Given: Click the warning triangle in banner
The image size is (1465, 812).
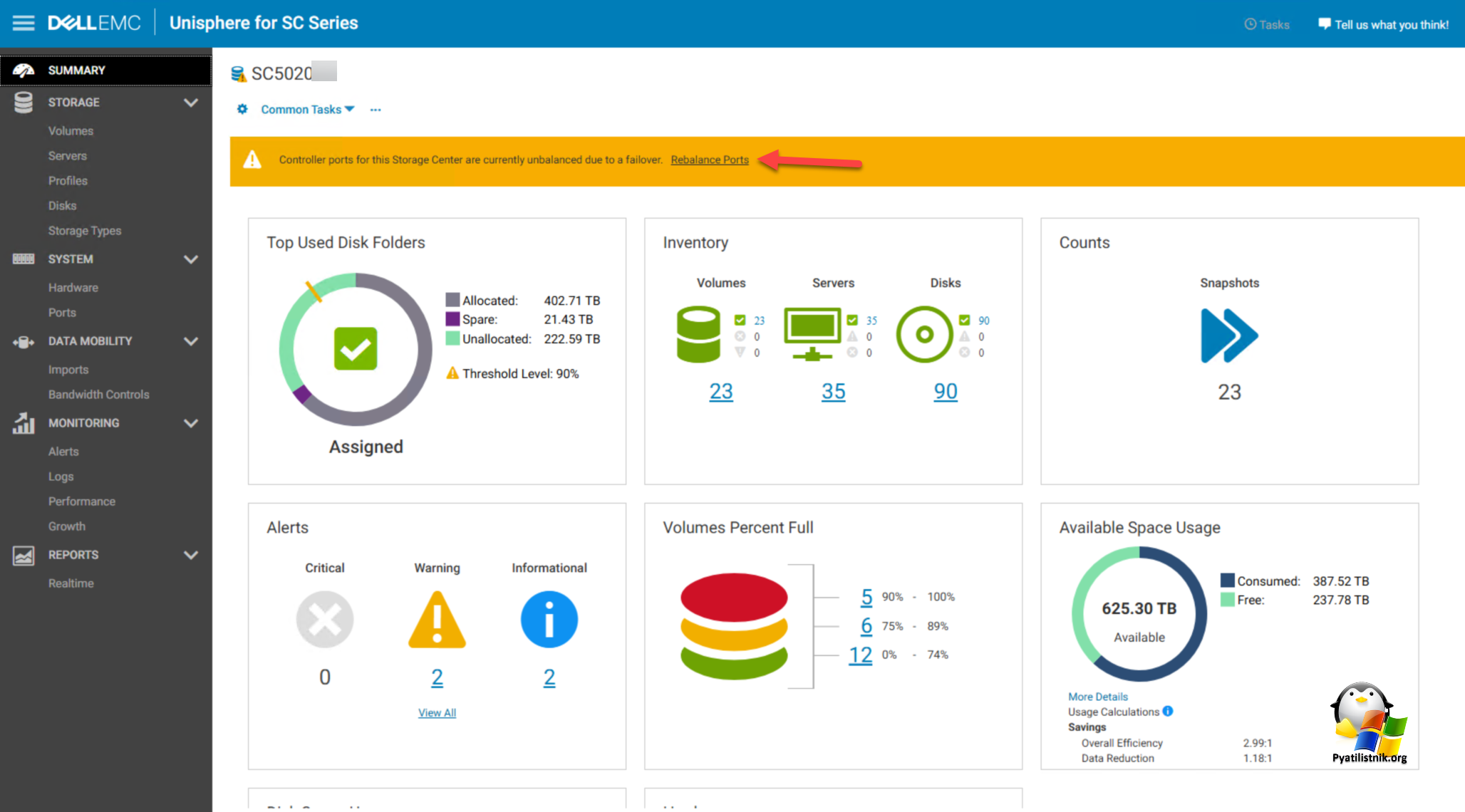Looking at the screenshot, I should point(252,160).
